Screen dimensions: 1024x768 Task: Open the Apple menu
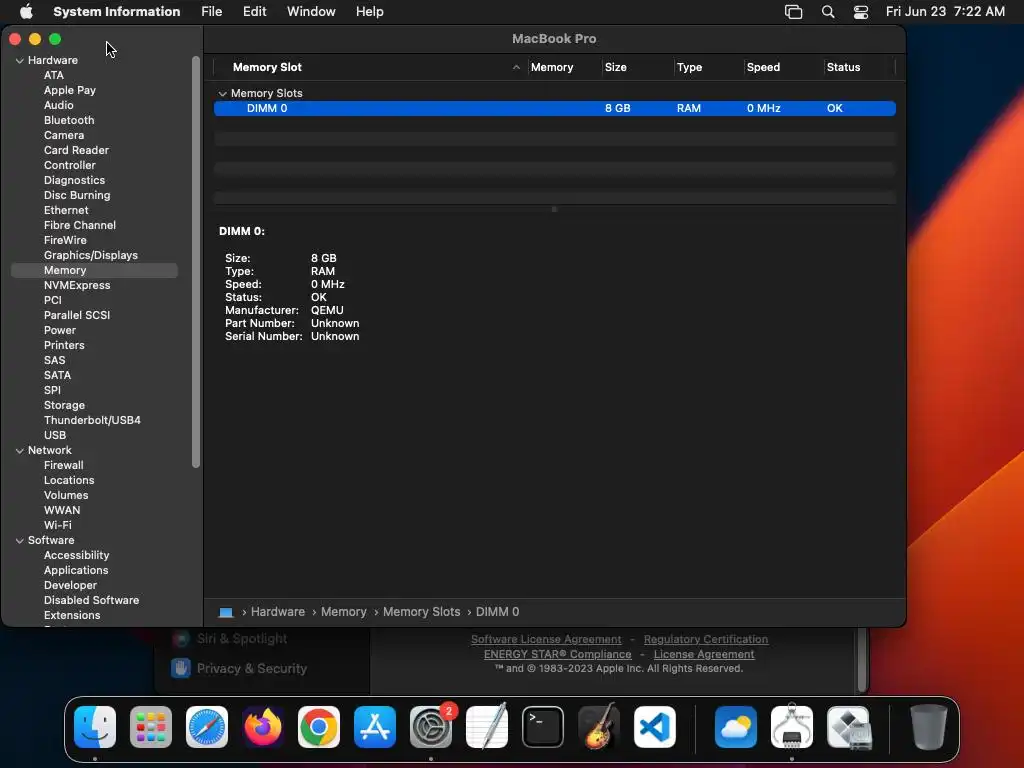[x=26, y=12]
